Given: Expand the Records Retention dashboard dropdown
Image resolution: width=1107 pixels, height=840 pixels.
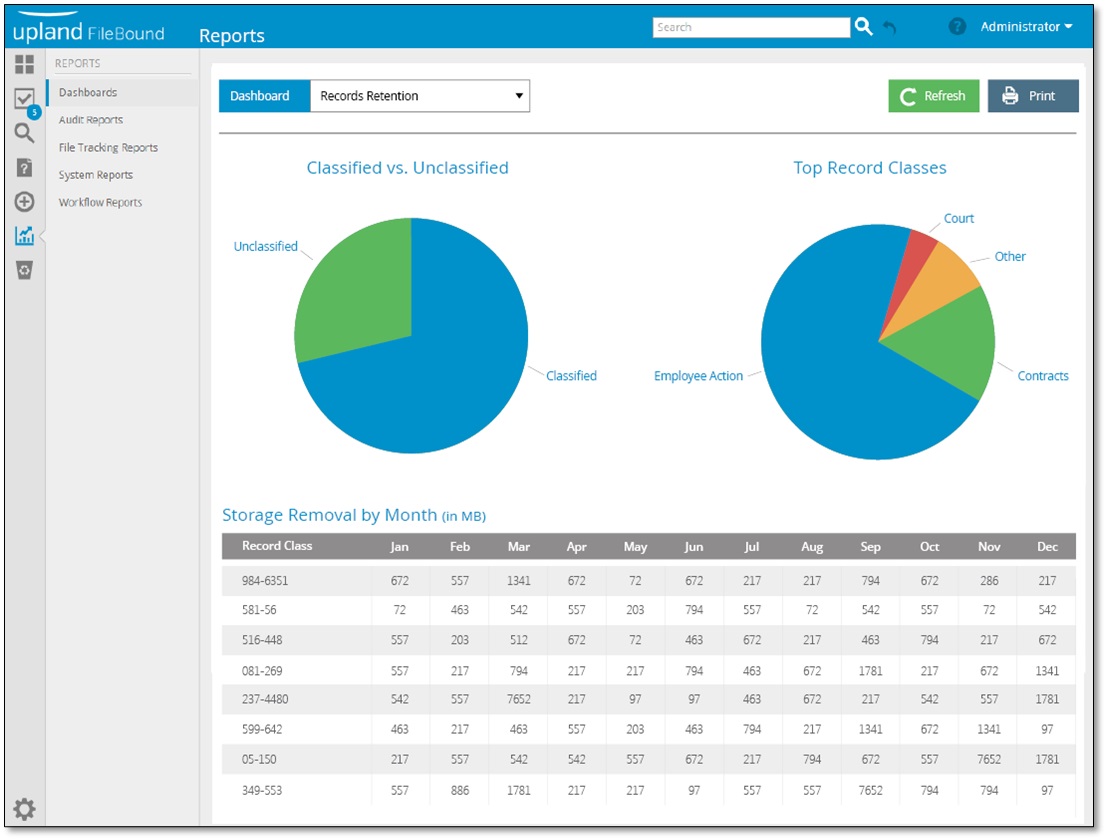Looking at the screenshot, I should (420, 96).
